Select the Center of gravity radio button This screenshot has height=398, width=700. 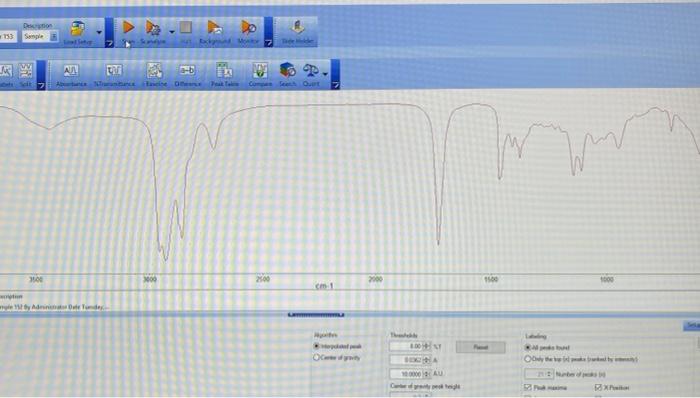[317, 357]
